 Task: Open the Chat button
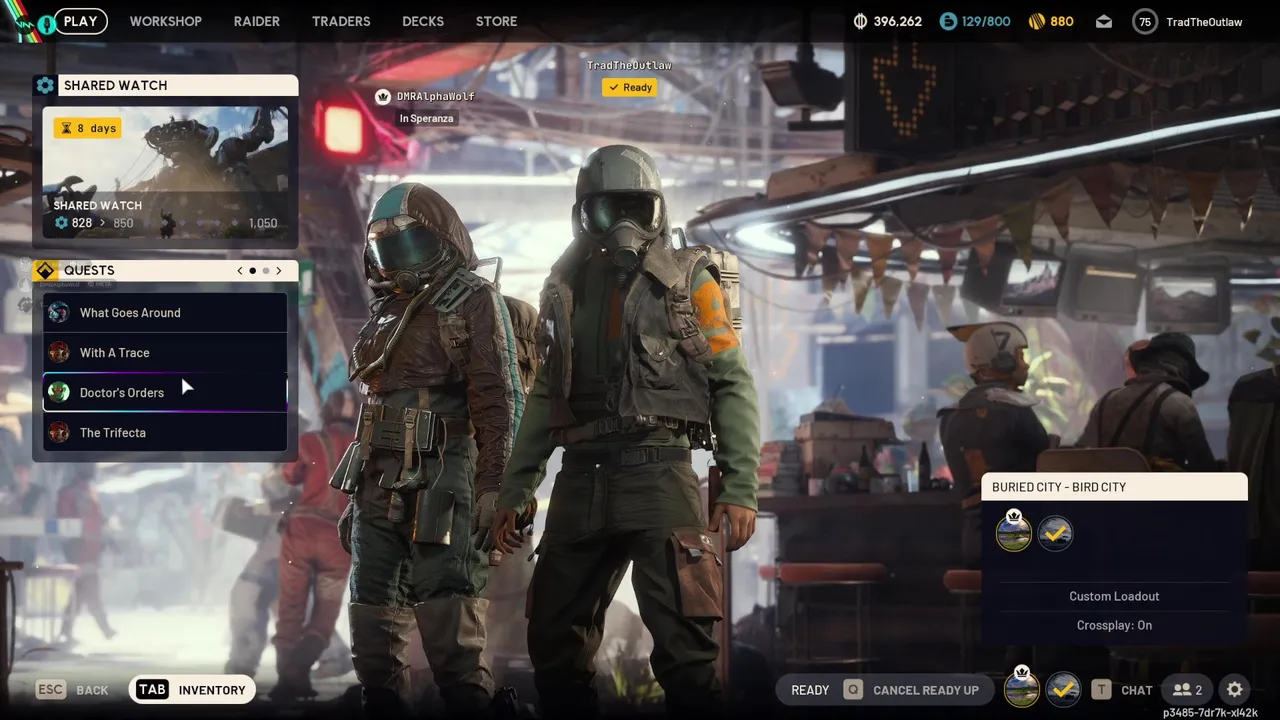tap(1122, 690)
